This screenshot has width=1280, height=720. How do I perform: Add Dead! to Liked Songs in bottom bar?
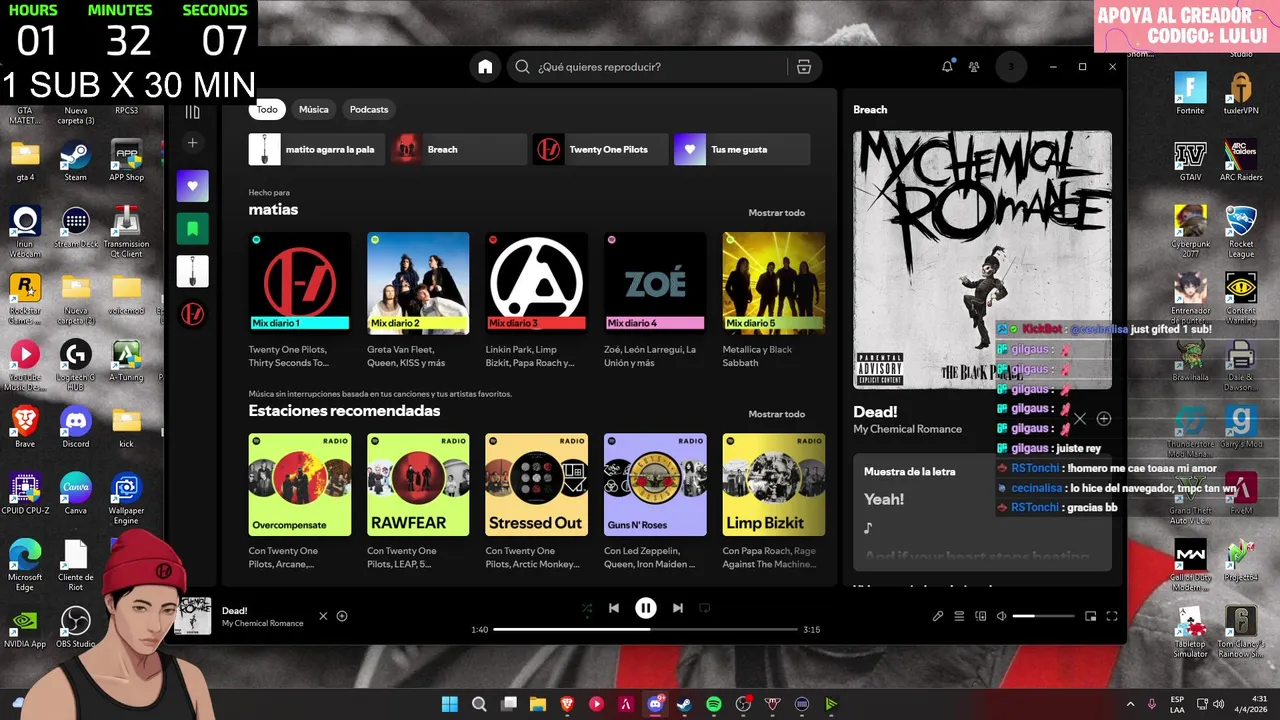342,616
